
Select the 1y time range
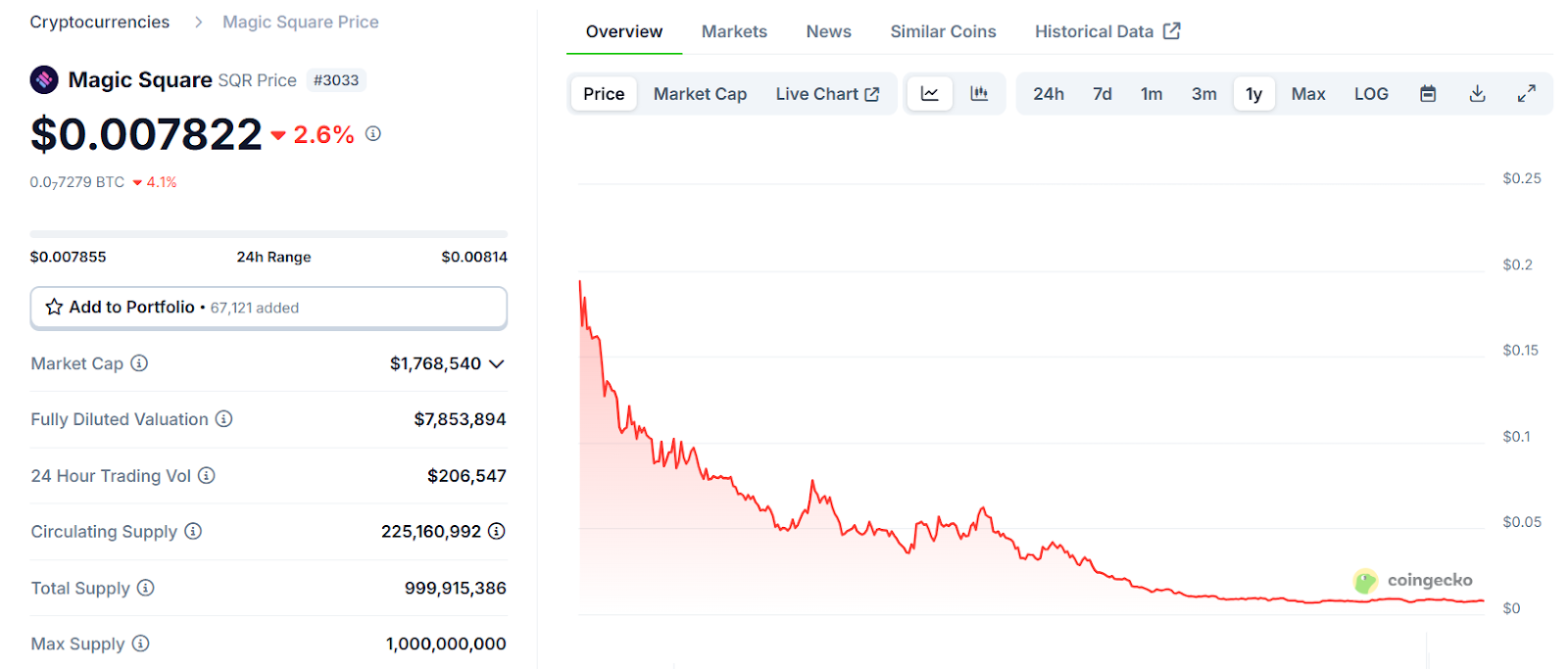click(1254, 94)
